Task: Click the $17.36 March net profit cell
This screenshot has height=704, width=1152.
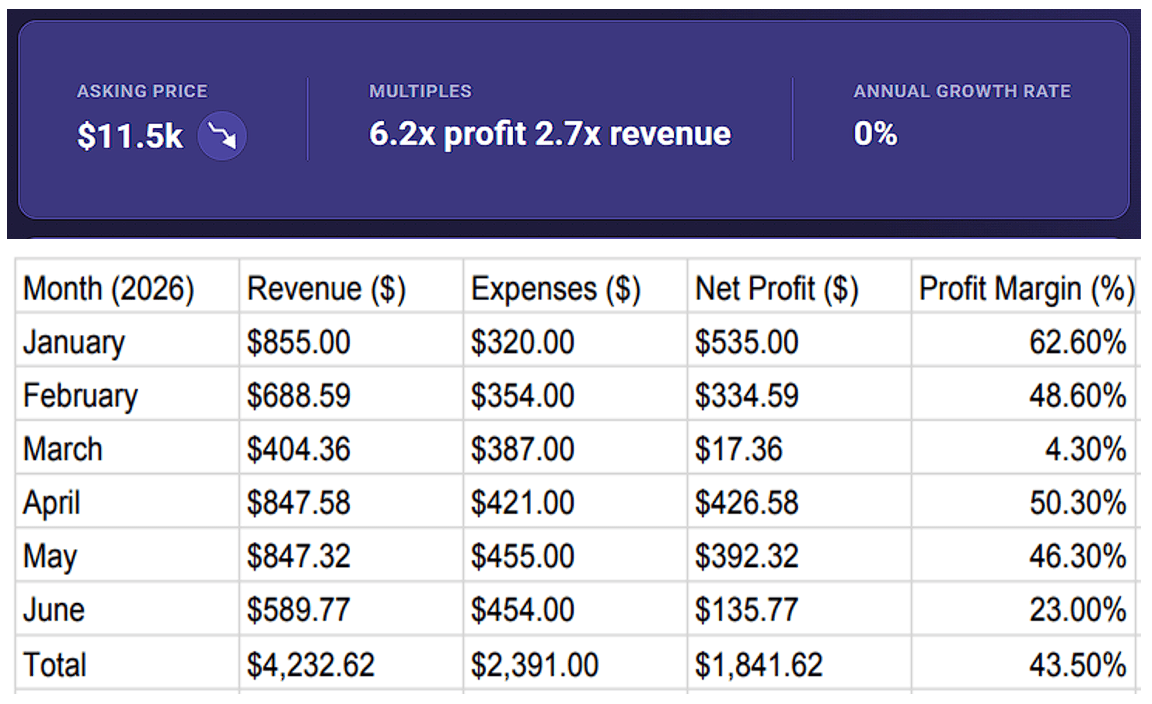Action: (x=800, y=448)
